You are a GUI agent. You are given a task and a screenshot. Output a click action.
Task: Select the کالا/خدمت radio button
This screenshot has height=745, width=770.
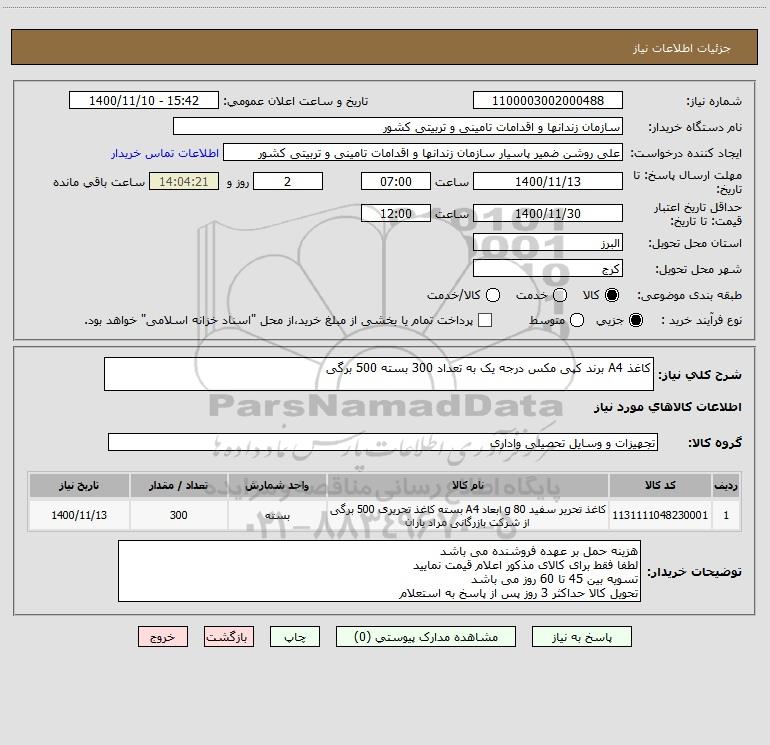pyautogui.click(x=493, y=295)
